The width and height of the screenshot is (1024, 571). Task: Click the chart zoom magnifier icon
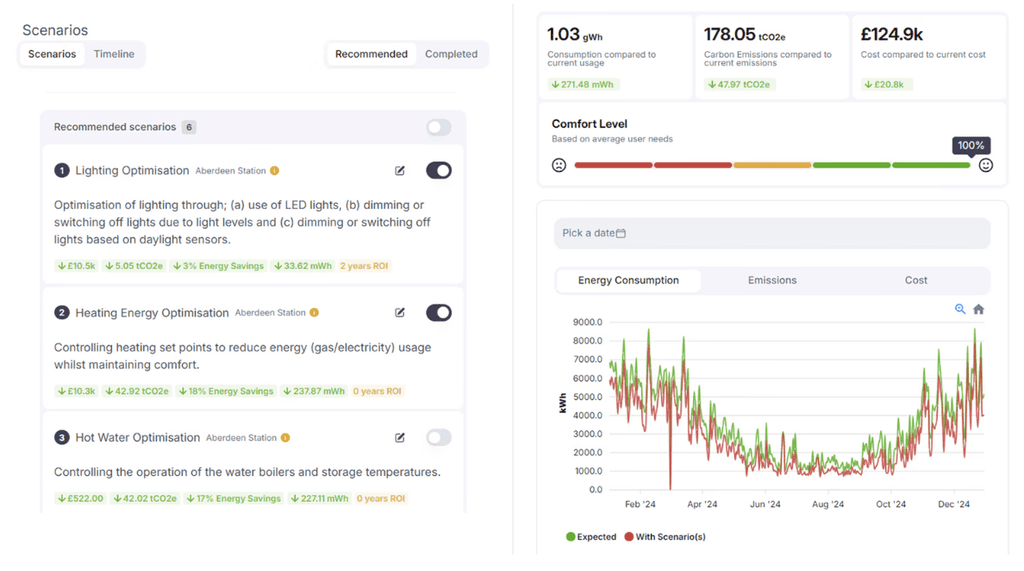click(x=959, y=309)
